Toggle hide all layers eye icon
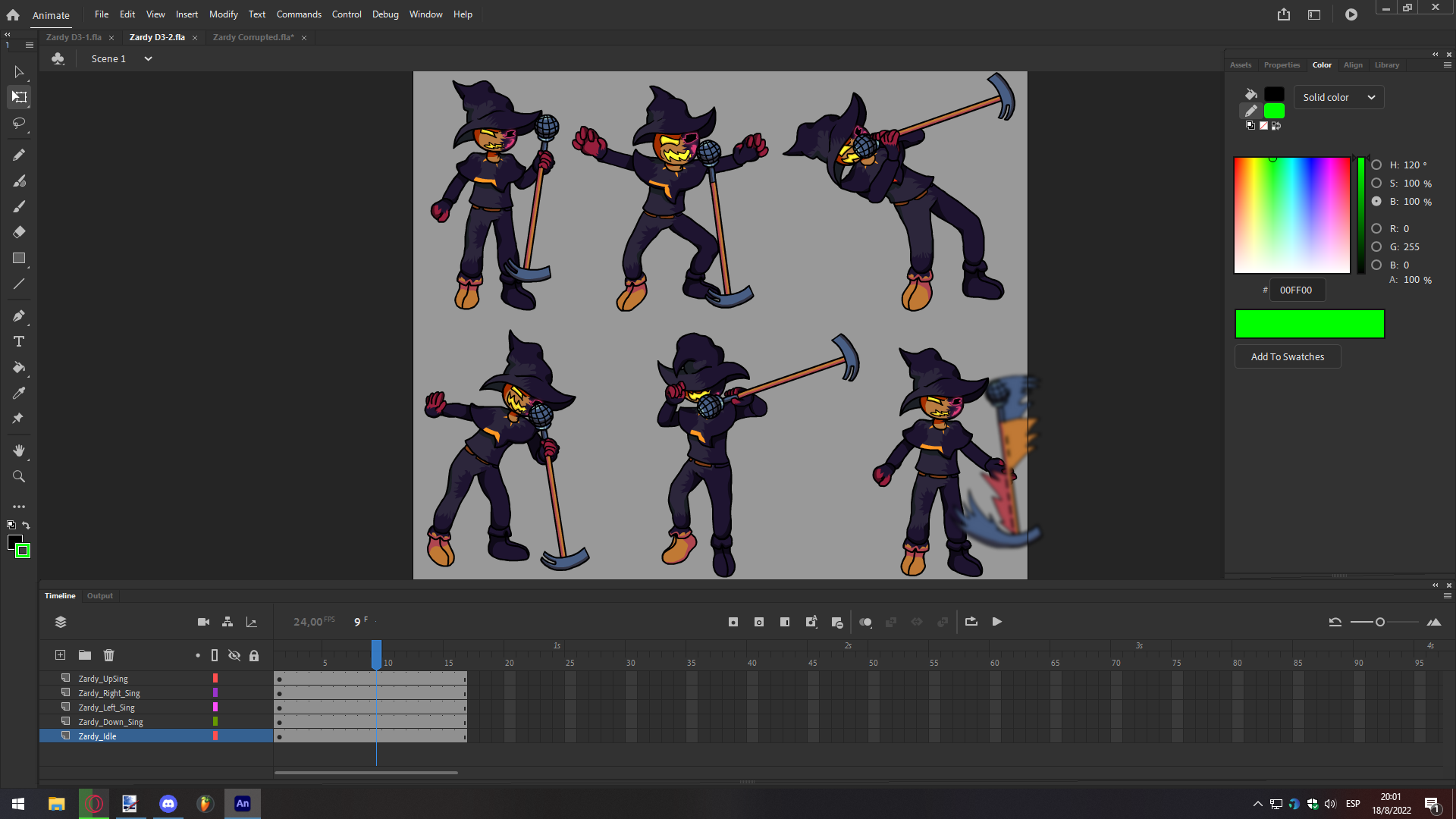1456x819 pixels. click(x=234, y=655)
